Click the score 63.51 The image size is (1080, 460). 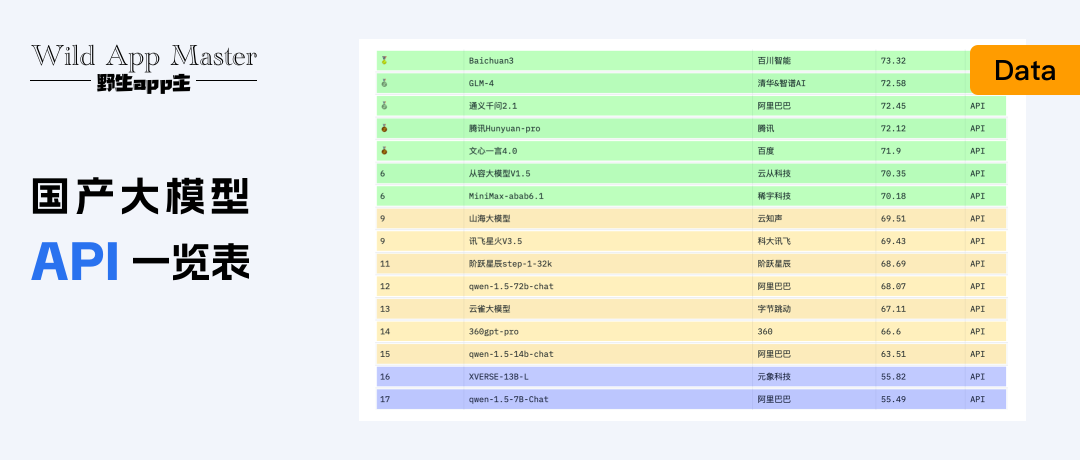[x=893, y=354]
